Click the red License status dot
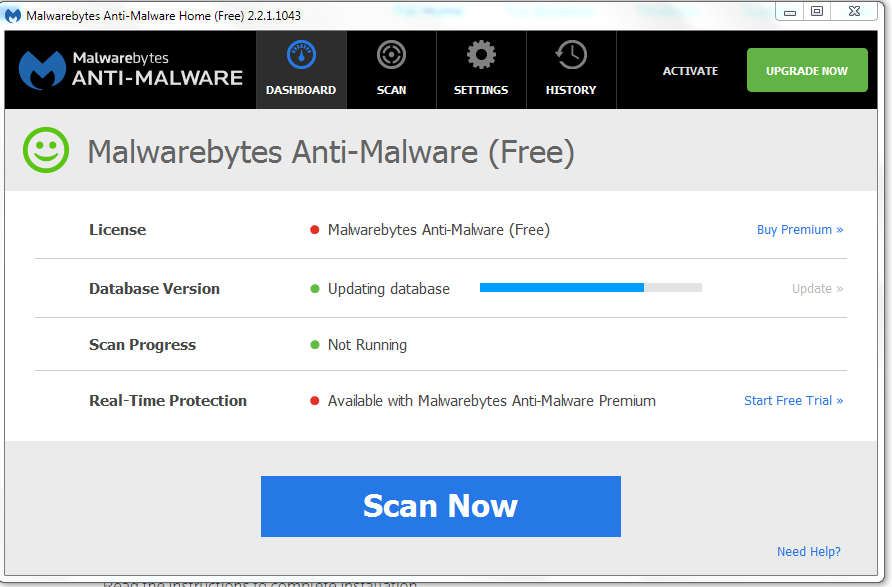This screenshot has width=892, height=587. coord(314,230)
